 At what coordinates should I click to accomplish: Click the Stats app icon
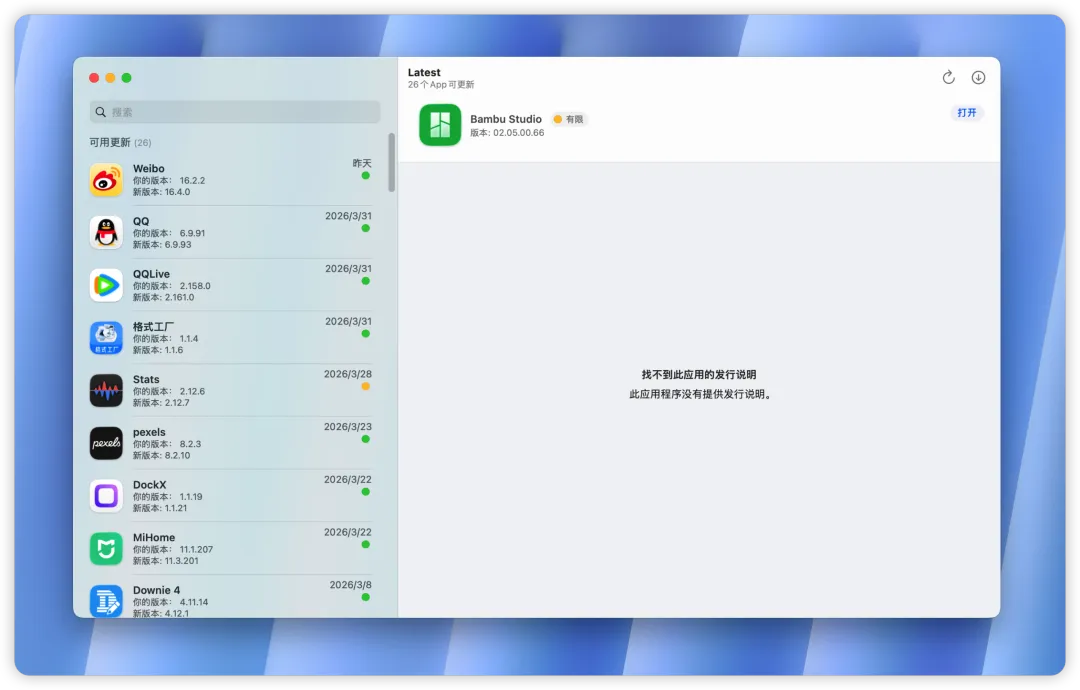[x=106, y=390]
